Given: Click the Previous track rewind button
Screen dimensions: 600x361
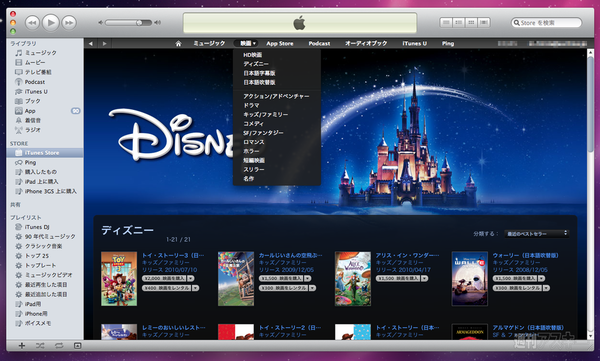Looking at the screenshot, I should click(32, 23).
